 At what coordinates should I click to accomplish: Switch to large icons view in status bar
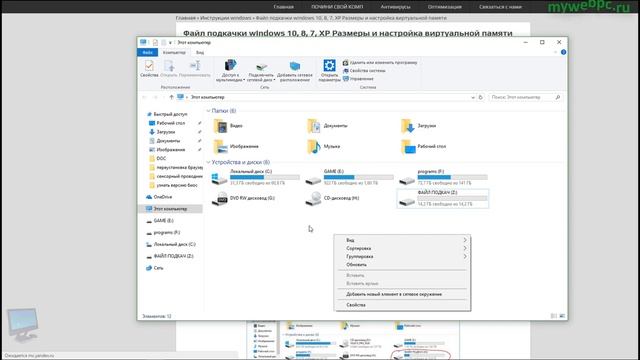(x=562, y=316)
